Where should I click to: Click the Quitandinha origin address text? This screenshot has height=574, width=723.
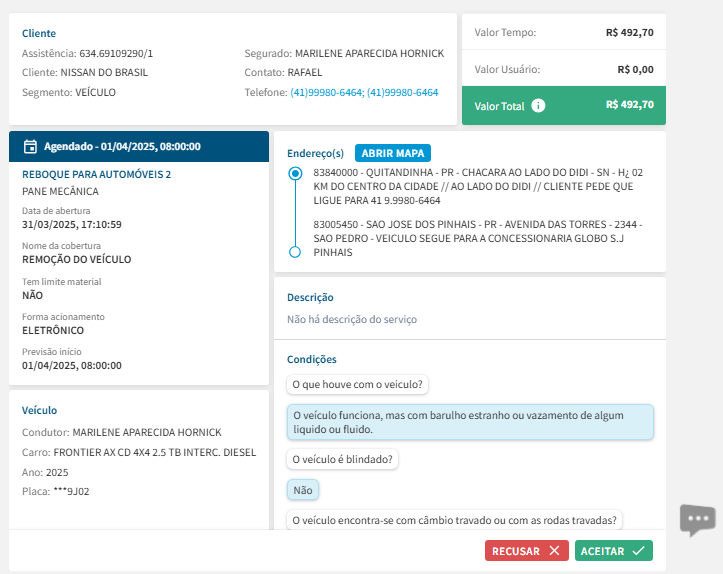[x=477, y=186]
